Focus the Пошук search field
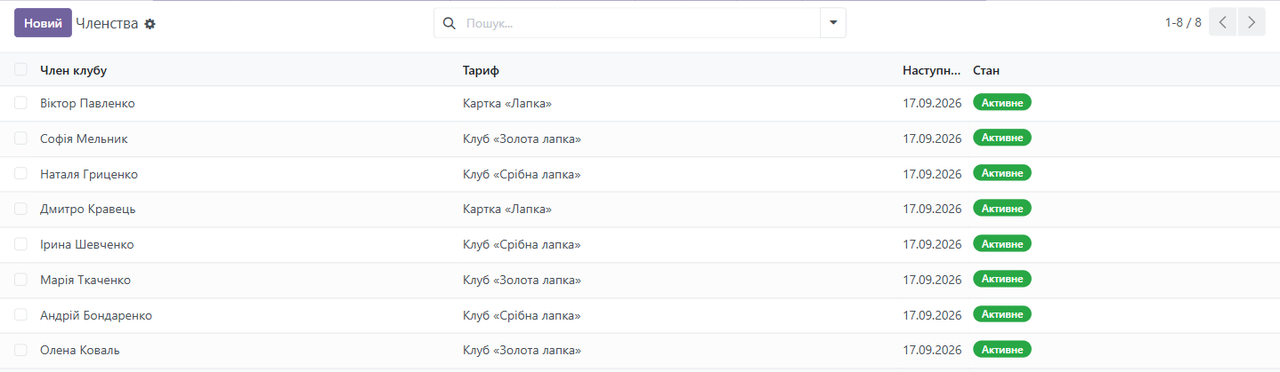This screenshot has height=372, width=1280. (639, 23)
